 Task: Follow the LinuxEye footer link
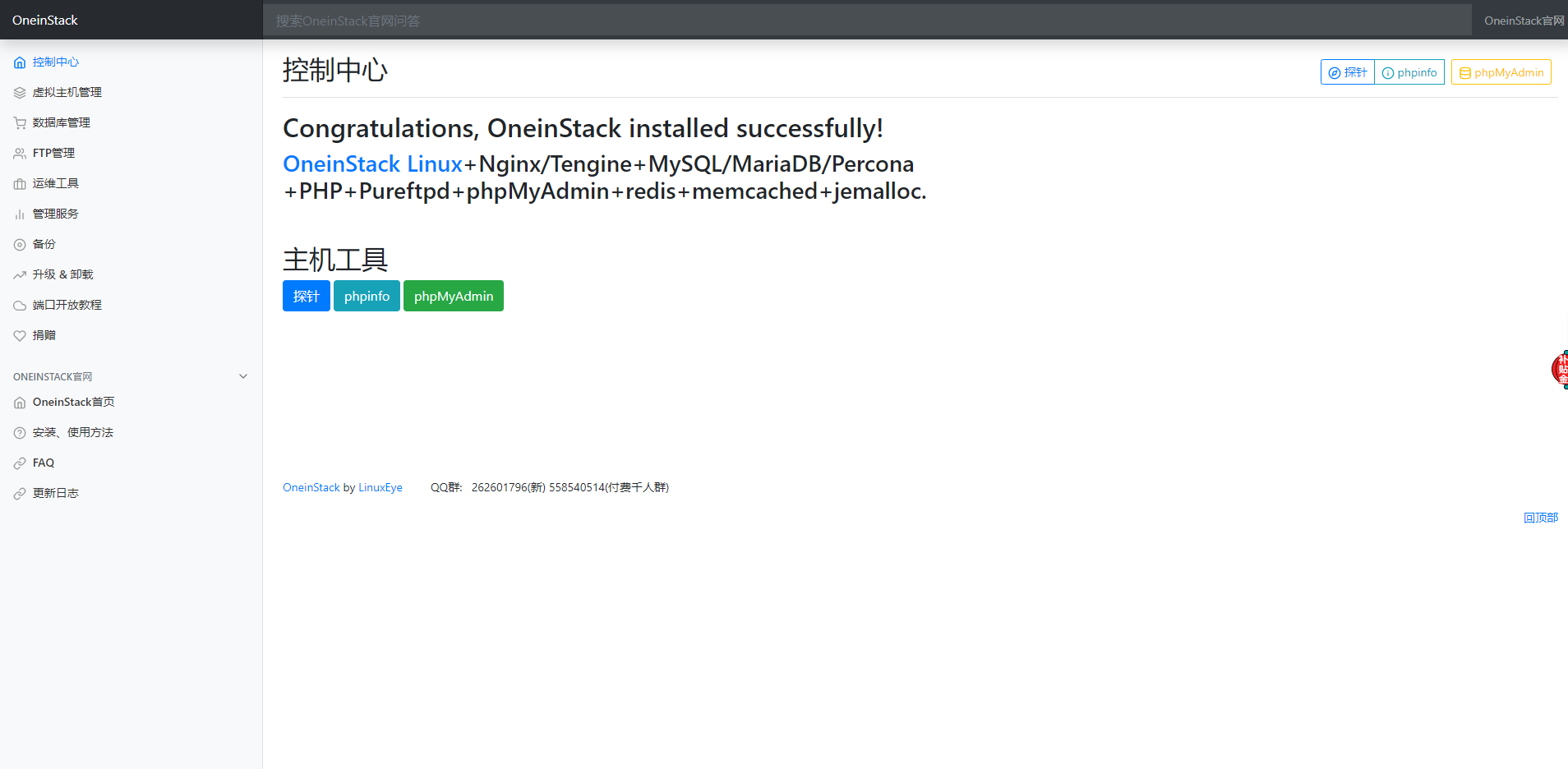[380, 487]
